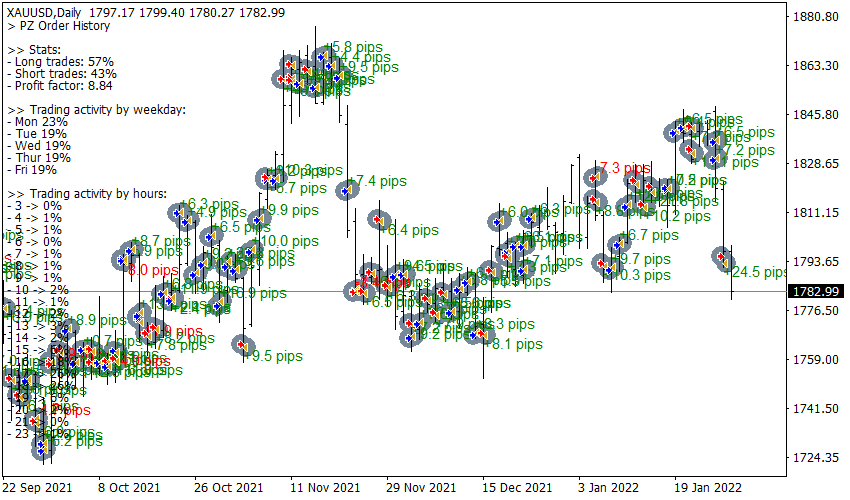This screenshot has width=850, height=500.
Task: Click the trade marker beside +7.4 pips
Action: 347,191
